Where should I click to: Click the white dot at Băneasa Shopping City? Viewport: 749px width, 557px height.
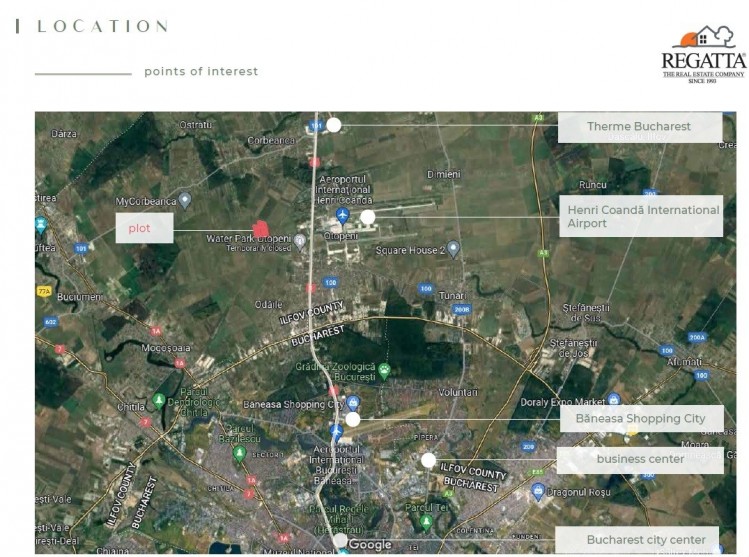click(353, 420)
